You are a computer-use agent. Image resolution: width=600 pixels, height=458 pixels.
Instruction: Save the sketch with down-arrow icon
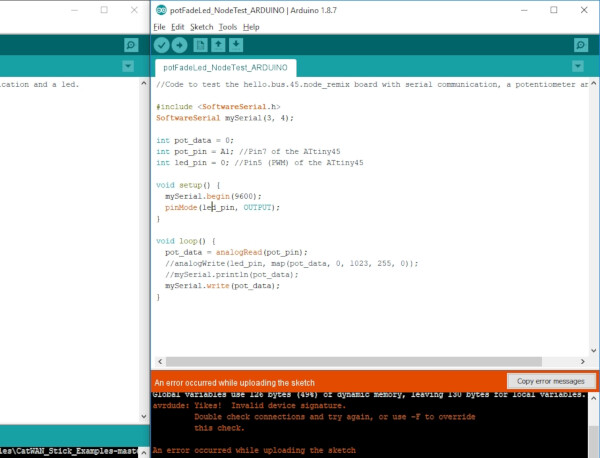tap(236, 45)
